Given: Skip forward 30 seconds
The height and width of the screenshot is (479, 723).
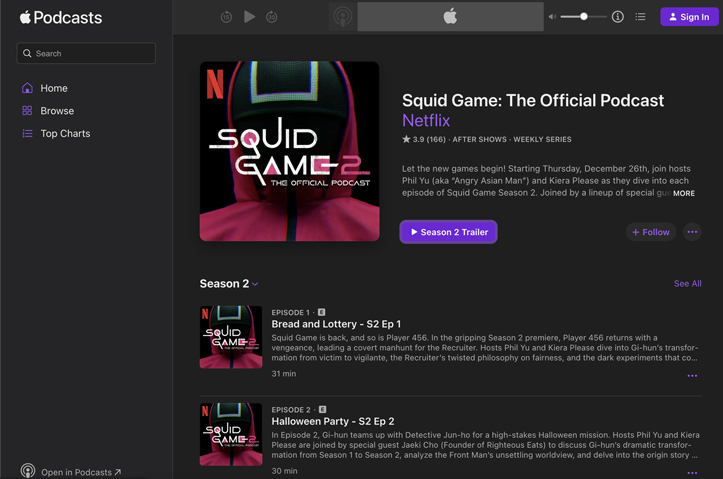Looking at the screenshot, I should point(272,17).
